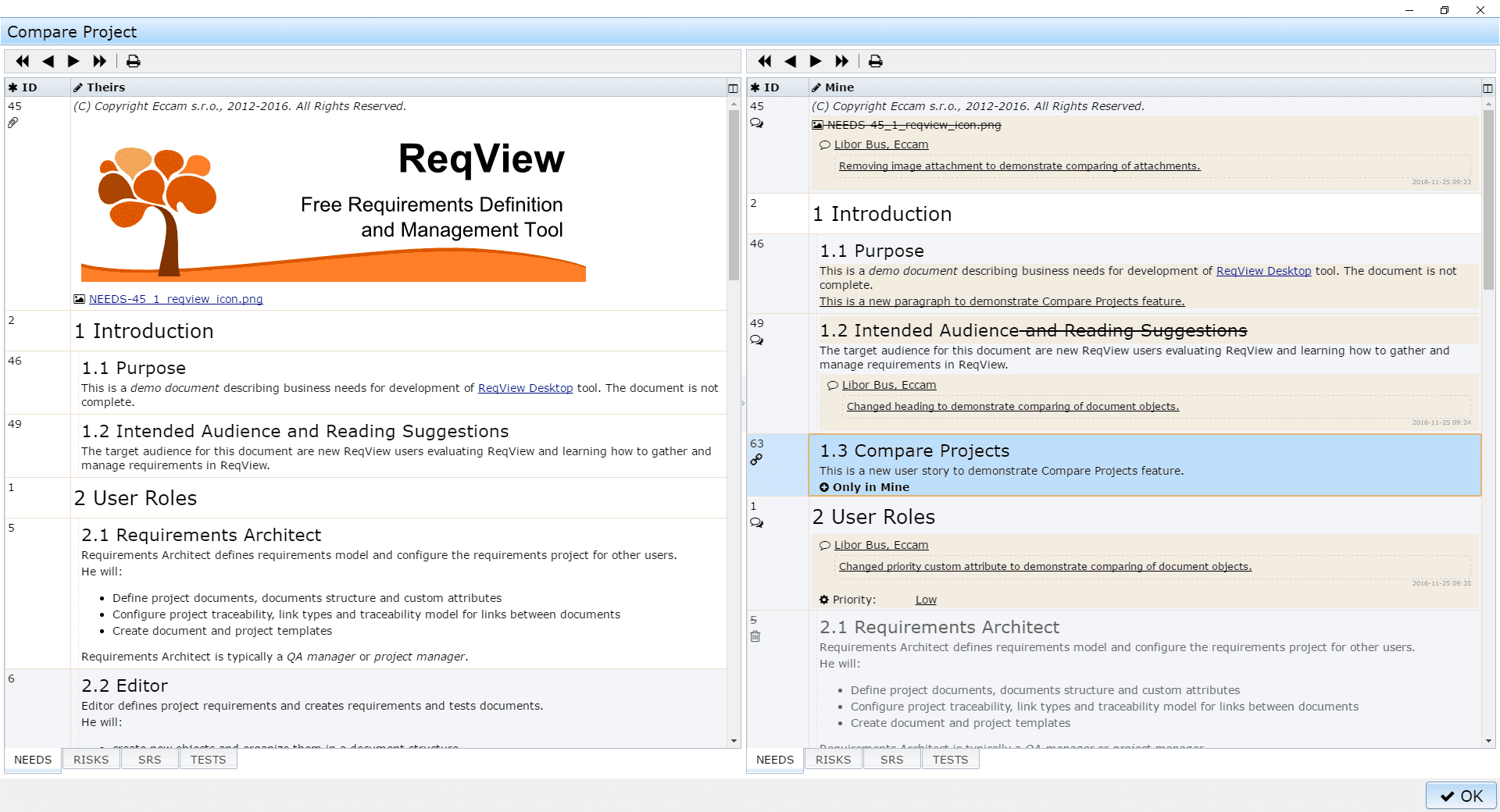The height and width of the screenshot is (812, 1500).
Task: Click new paragraph about Compare Projects feature
Action: 1002,301
